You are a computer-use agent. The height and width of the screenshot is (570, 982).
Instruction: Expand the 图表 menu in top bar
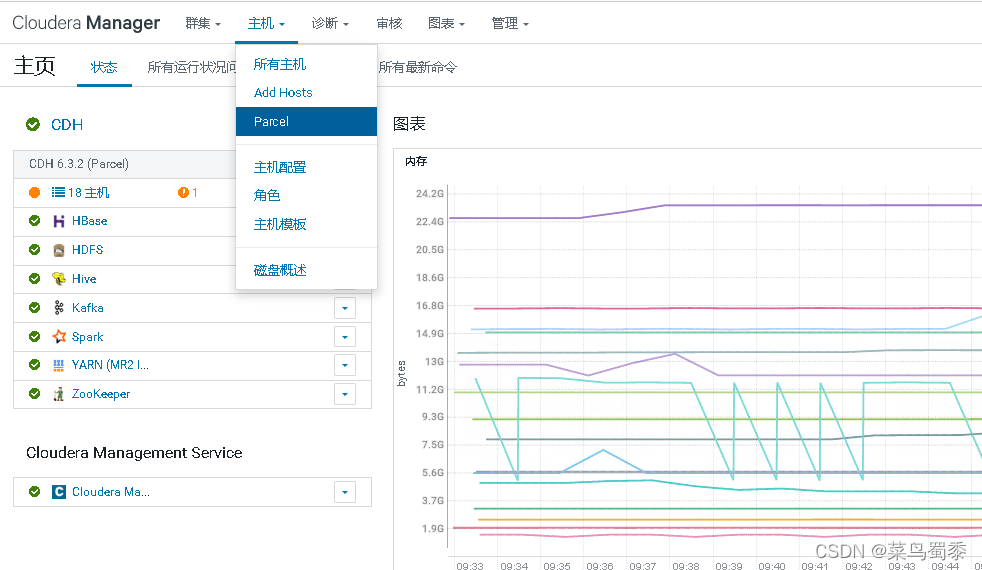447,23
